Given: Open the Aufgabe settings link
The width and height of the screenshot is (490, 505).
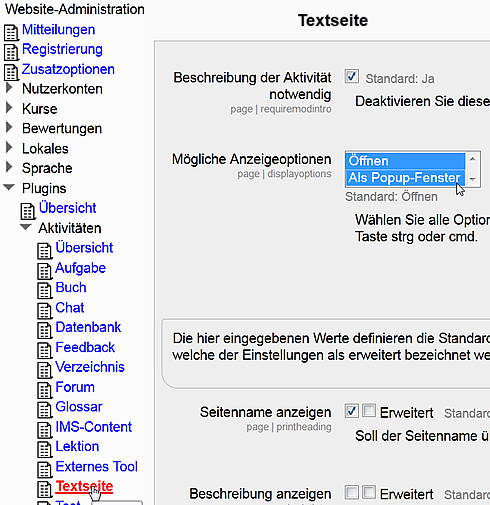Looking at the screenshot, I should (81, 268).
